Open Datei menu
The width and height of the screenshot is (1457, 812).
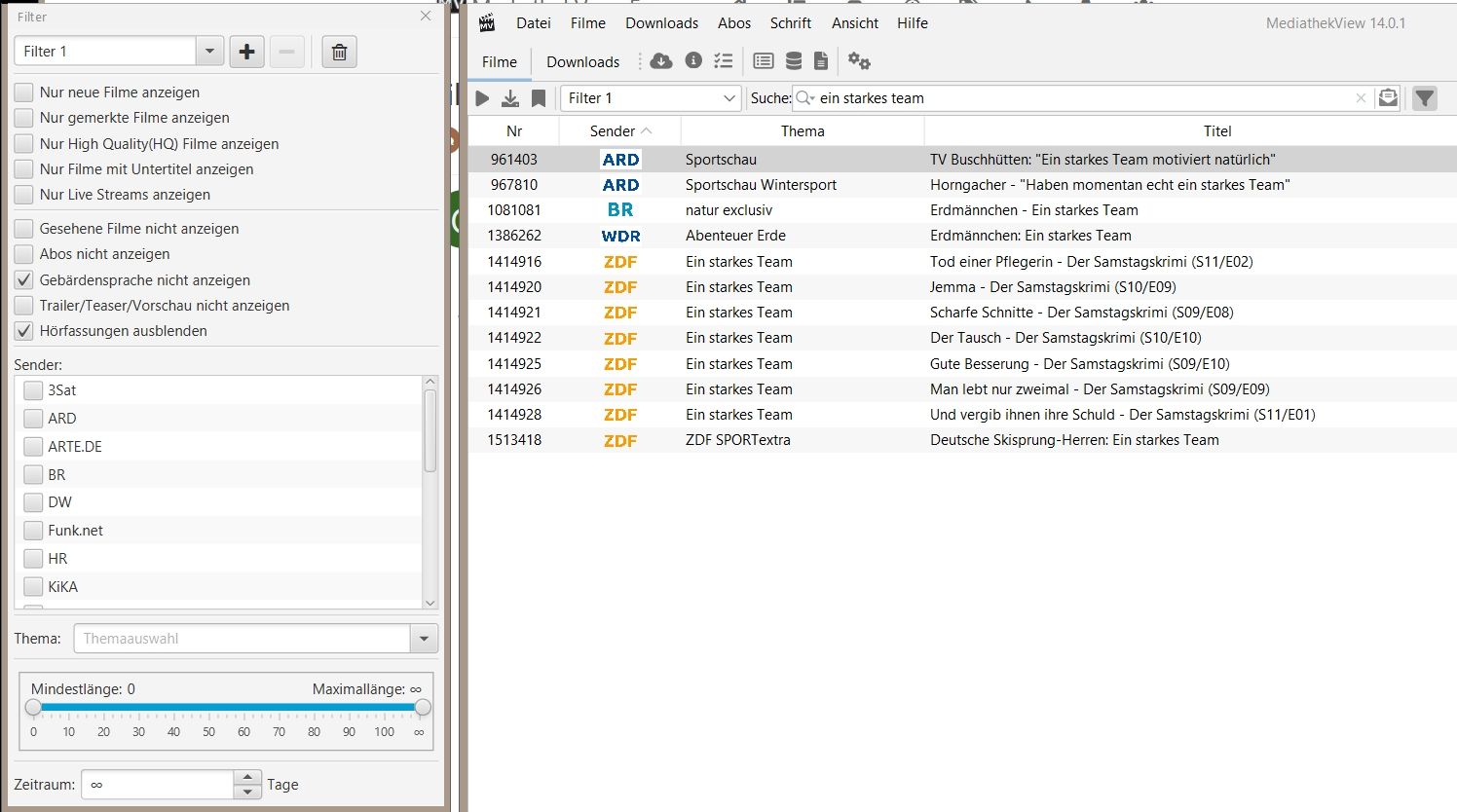534,22
